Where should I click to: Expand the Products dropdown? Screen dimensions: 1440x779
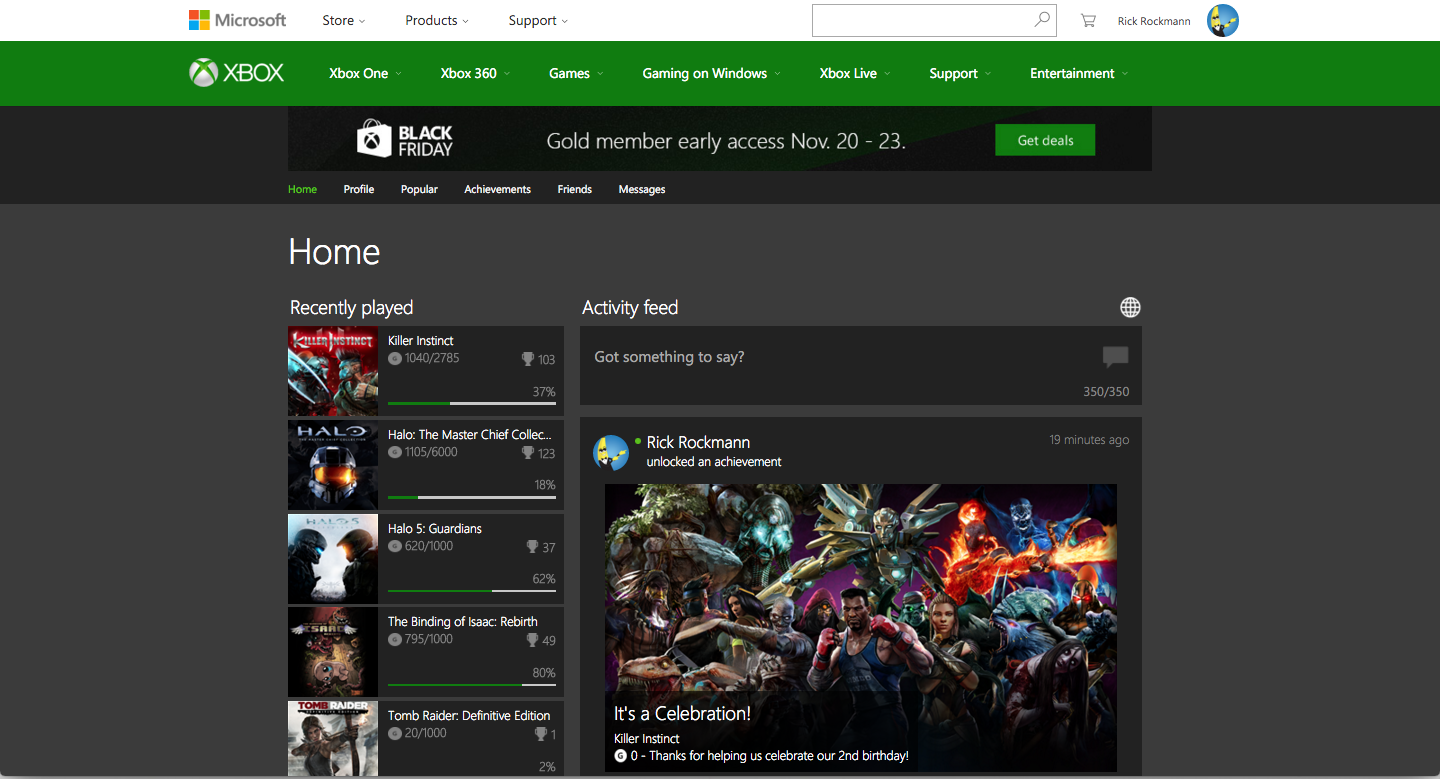tap(437, 20)
